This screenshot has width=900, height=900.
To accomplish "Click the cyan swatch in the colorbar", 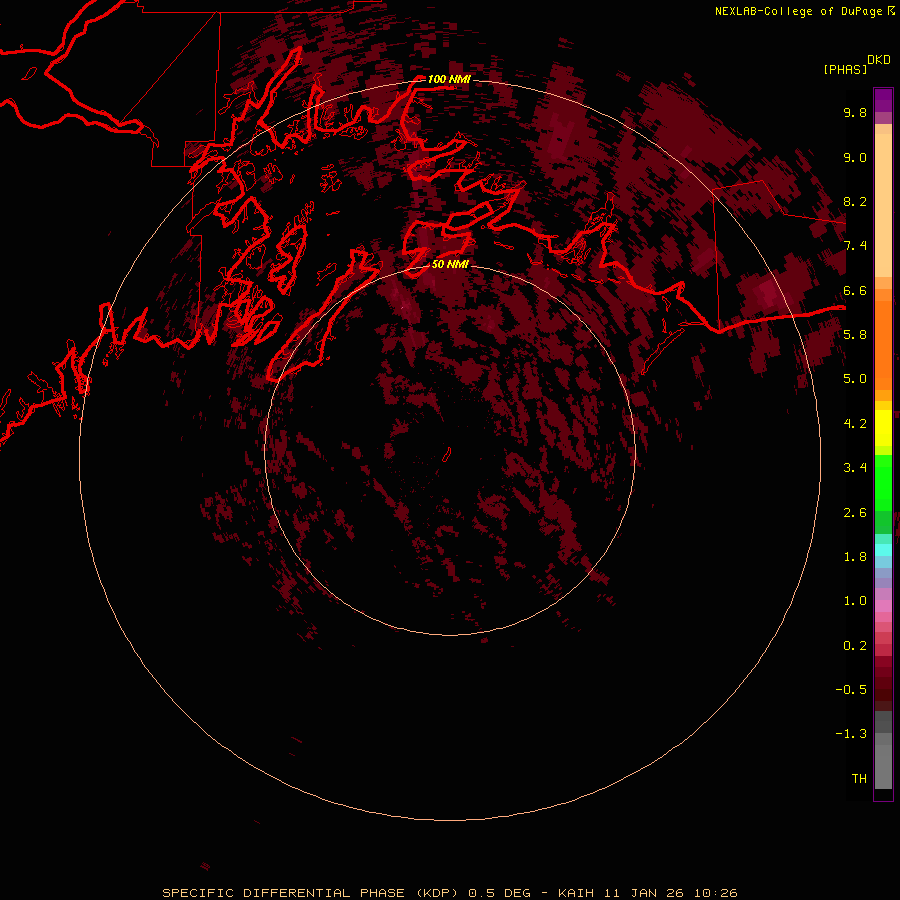I will (883, 549).
